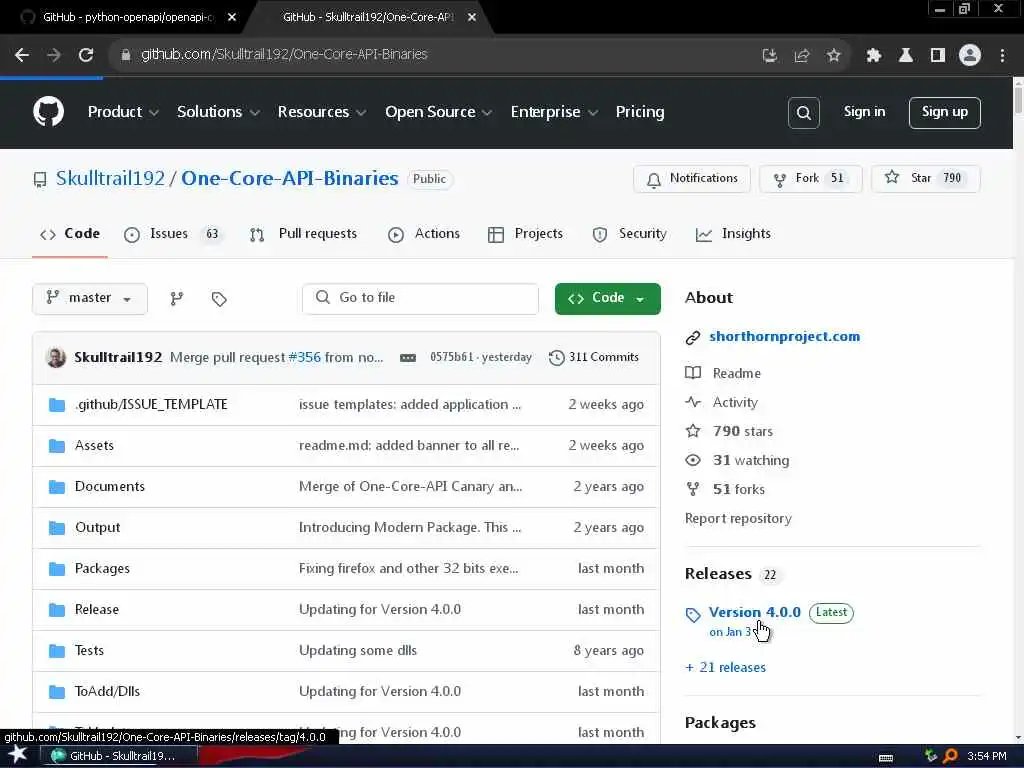This screenshot has width=1024, height=768.
Task: Expand the Enterprise menu
Action: pos(554,112)
